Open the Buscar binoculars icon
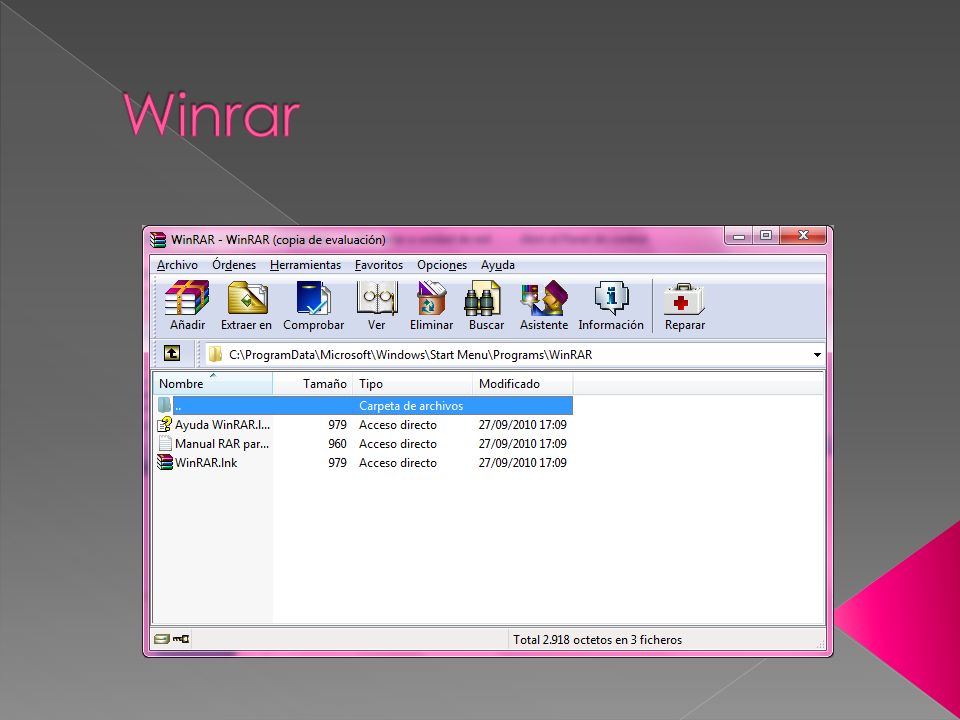Viewport: 960px width, 720px height. pos(483,298)
